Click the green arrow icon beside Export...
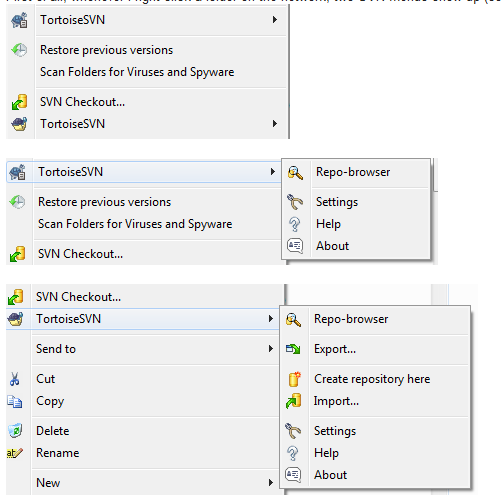Viewport: 502px width, 499px height. (x=293, y=349)
